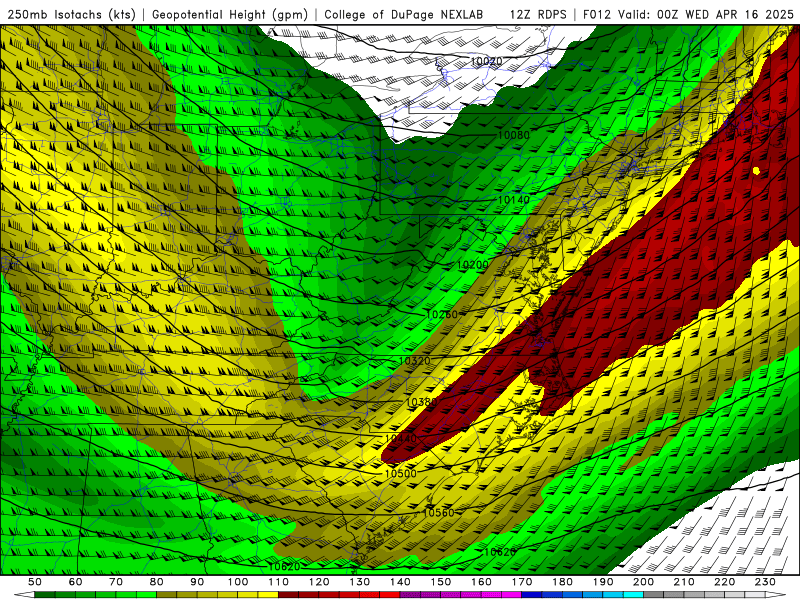Screen dimensions: 800x600
Task: Select the 90 kts legend value
Action: point(197,582)
